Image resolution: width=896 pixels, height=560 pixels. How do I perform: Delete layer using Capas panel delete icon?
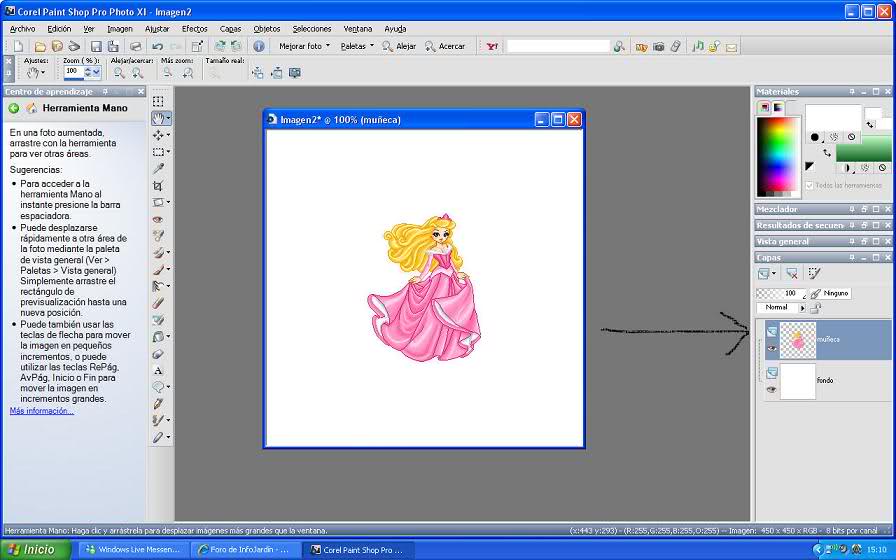pyautogui.click(x=791, y=274)
